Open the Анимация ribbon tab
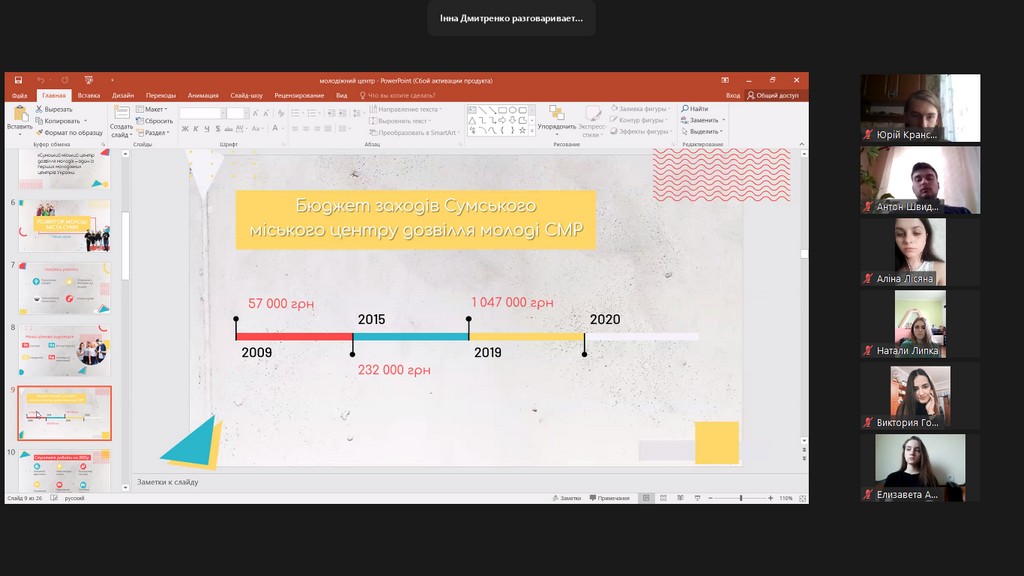The height and width of the screenshot is (576, 1024). coord(203,95)
